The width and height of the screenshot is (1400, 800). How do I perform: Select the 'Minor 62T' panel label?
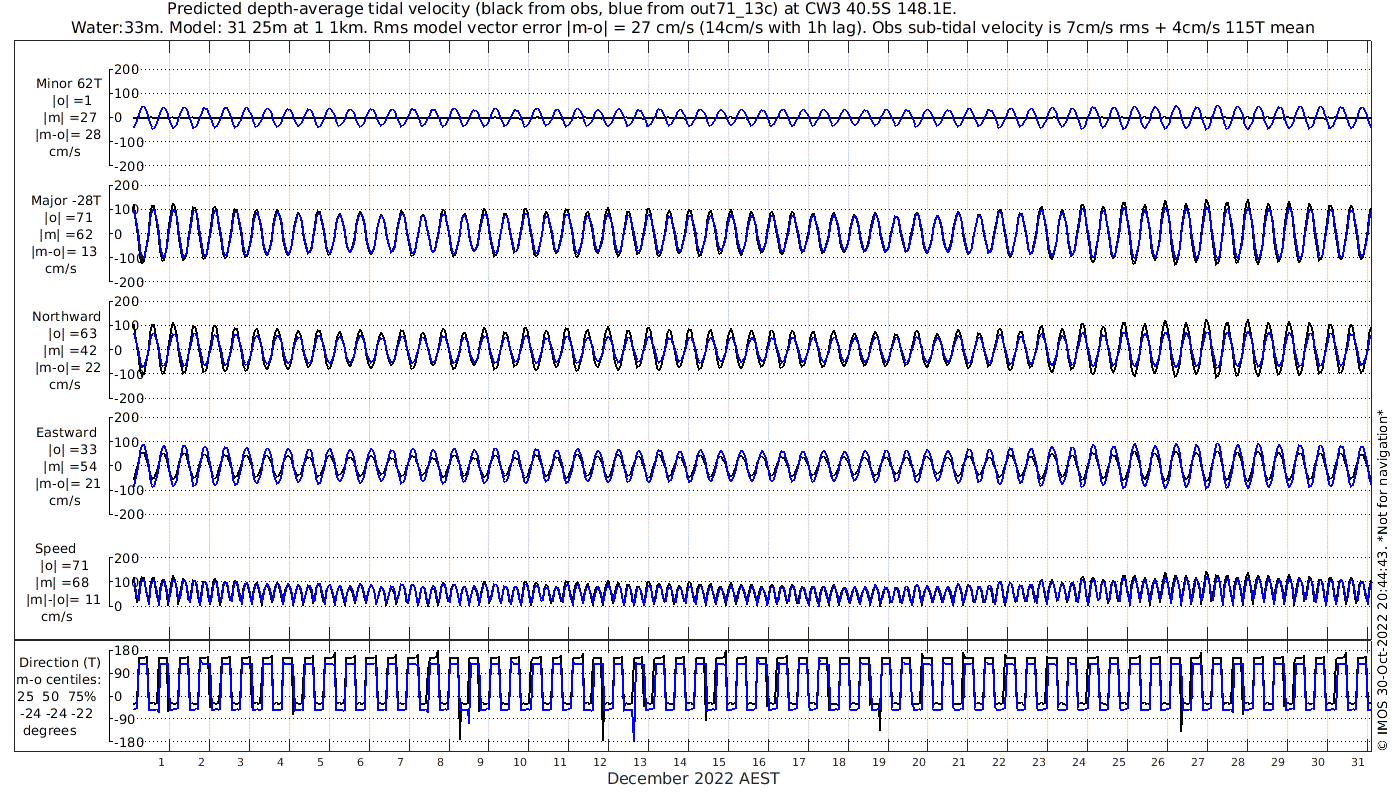tap(68, 84)
